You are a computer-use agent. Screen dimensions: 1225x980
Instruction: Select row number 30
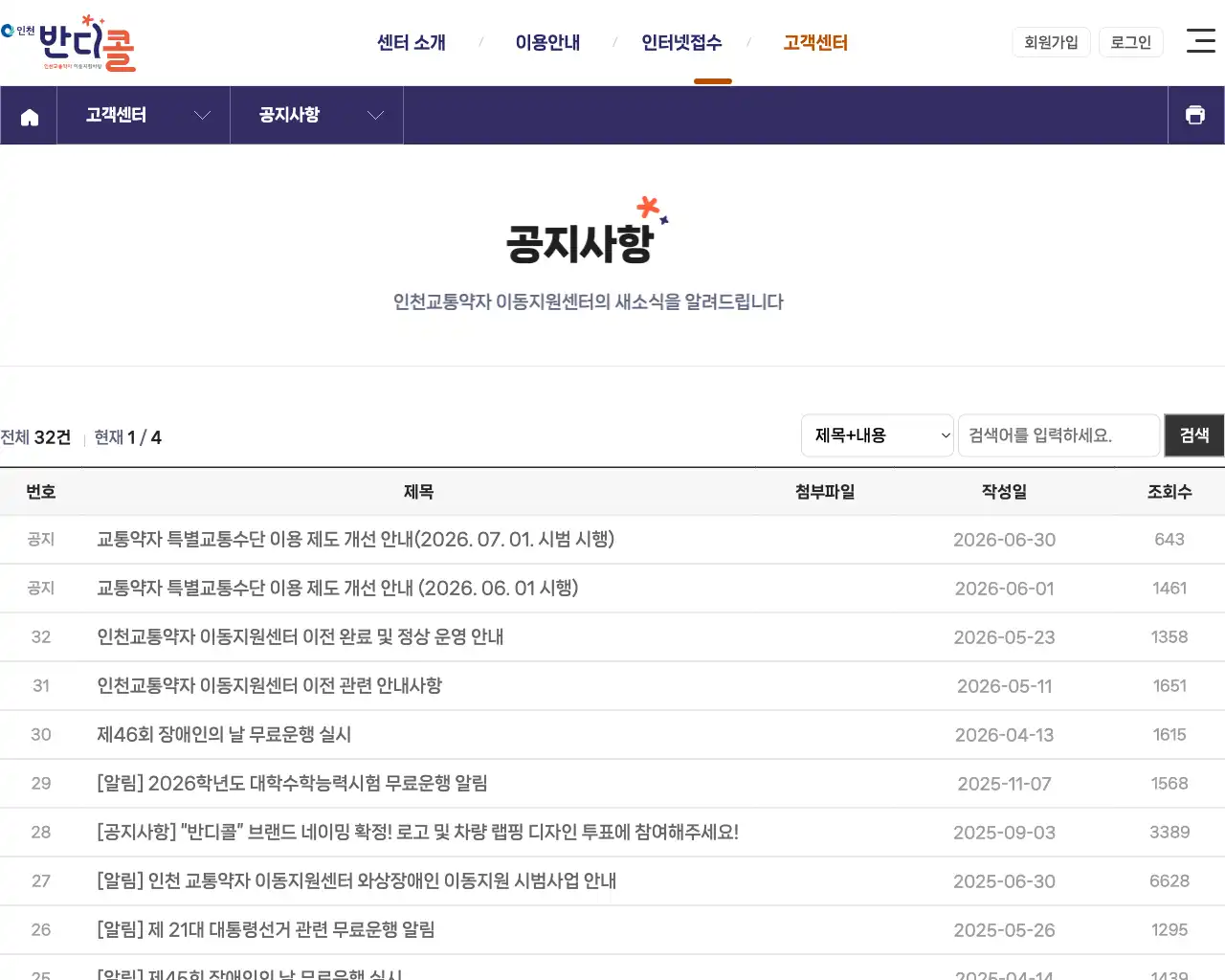pyautogui.click(x=41, y=735)
